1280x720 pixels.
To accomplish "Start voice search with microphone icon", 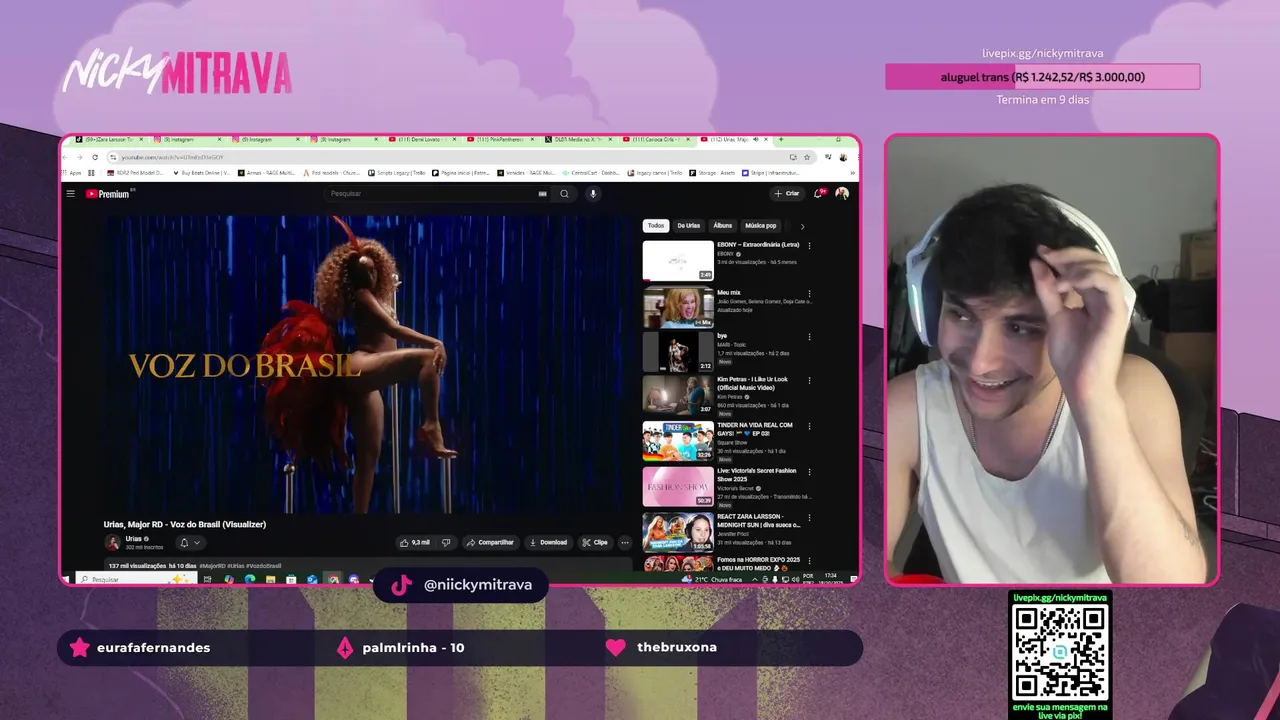I will 593,194.
